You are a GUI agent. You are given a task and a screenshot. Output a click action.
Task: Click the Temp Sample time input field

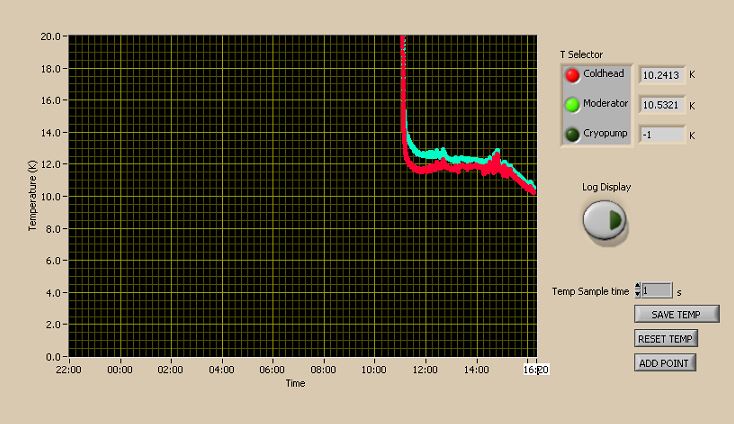pyautogui.click(x=657, y=291)
